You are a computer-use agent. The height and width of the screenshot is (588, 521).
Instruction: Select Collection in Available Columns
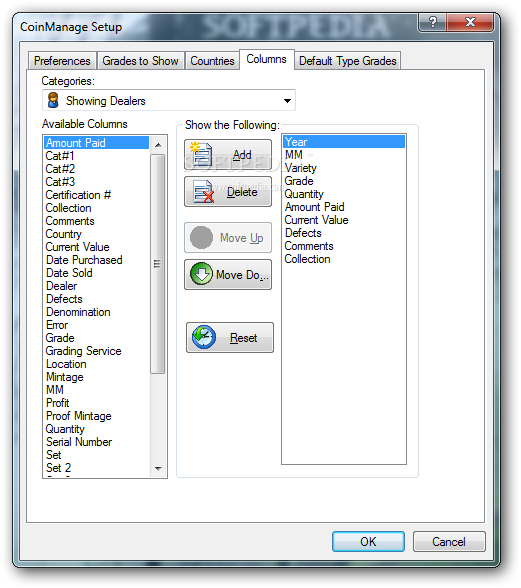(96, 208)
